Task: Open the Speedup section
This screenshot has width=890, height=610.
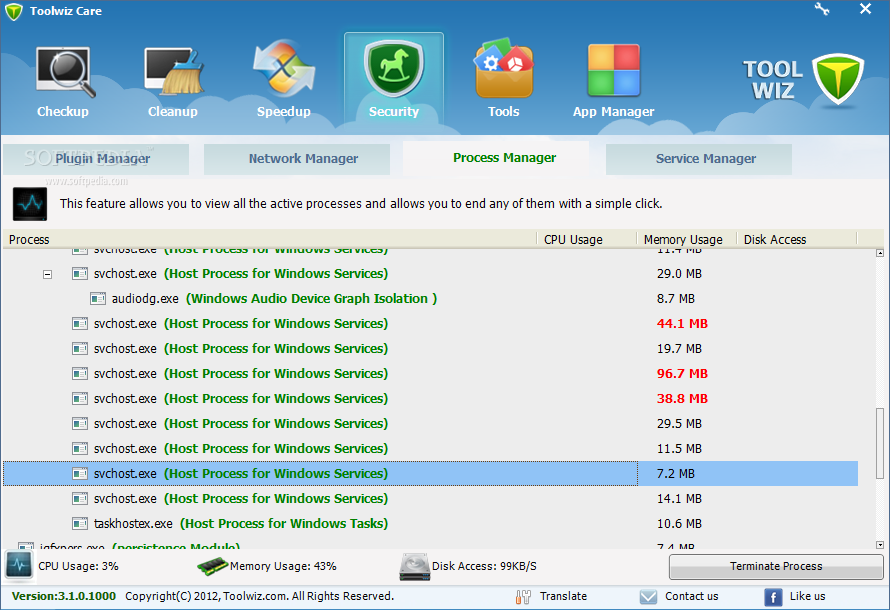Action: pyautogui.click(x=283, y=80)
